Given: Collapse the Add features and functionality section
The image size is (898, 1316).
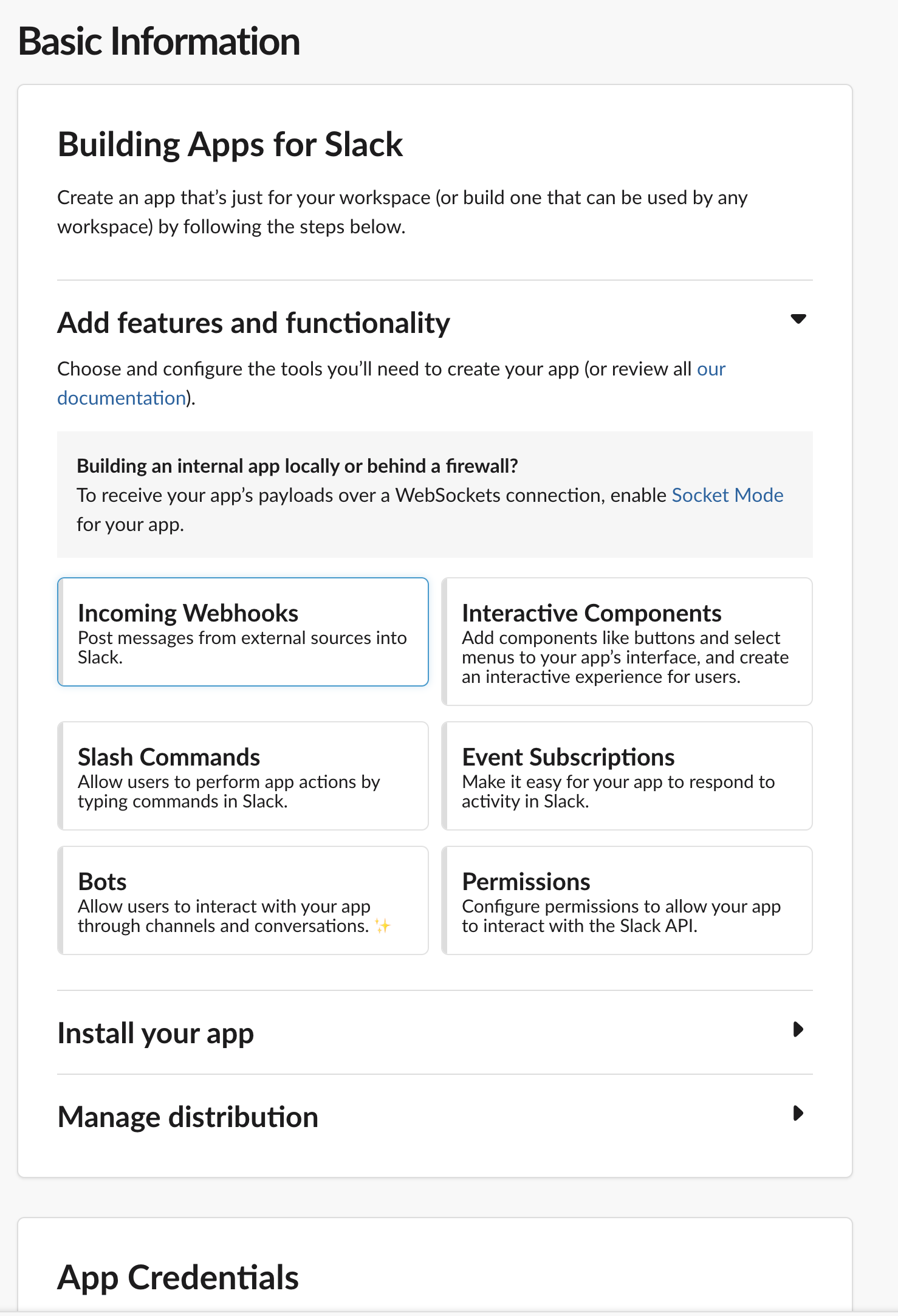Looking at the screenshot, I should [x=798, y=319].
